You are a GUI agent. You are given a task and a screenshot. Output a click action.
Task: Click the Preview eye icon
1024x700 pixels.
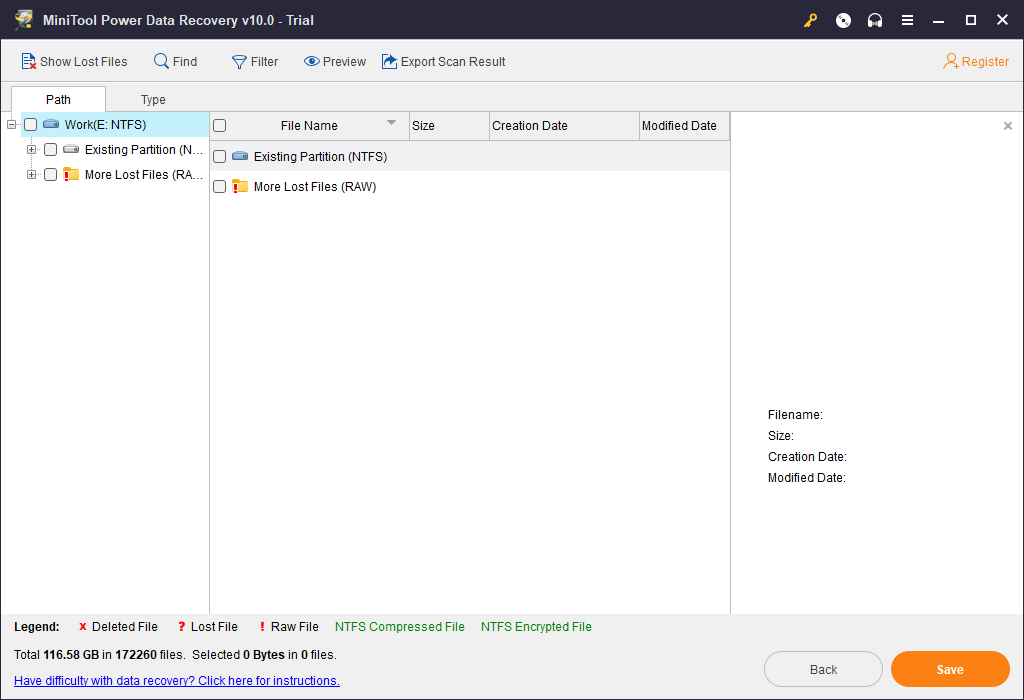click(312, 61)
